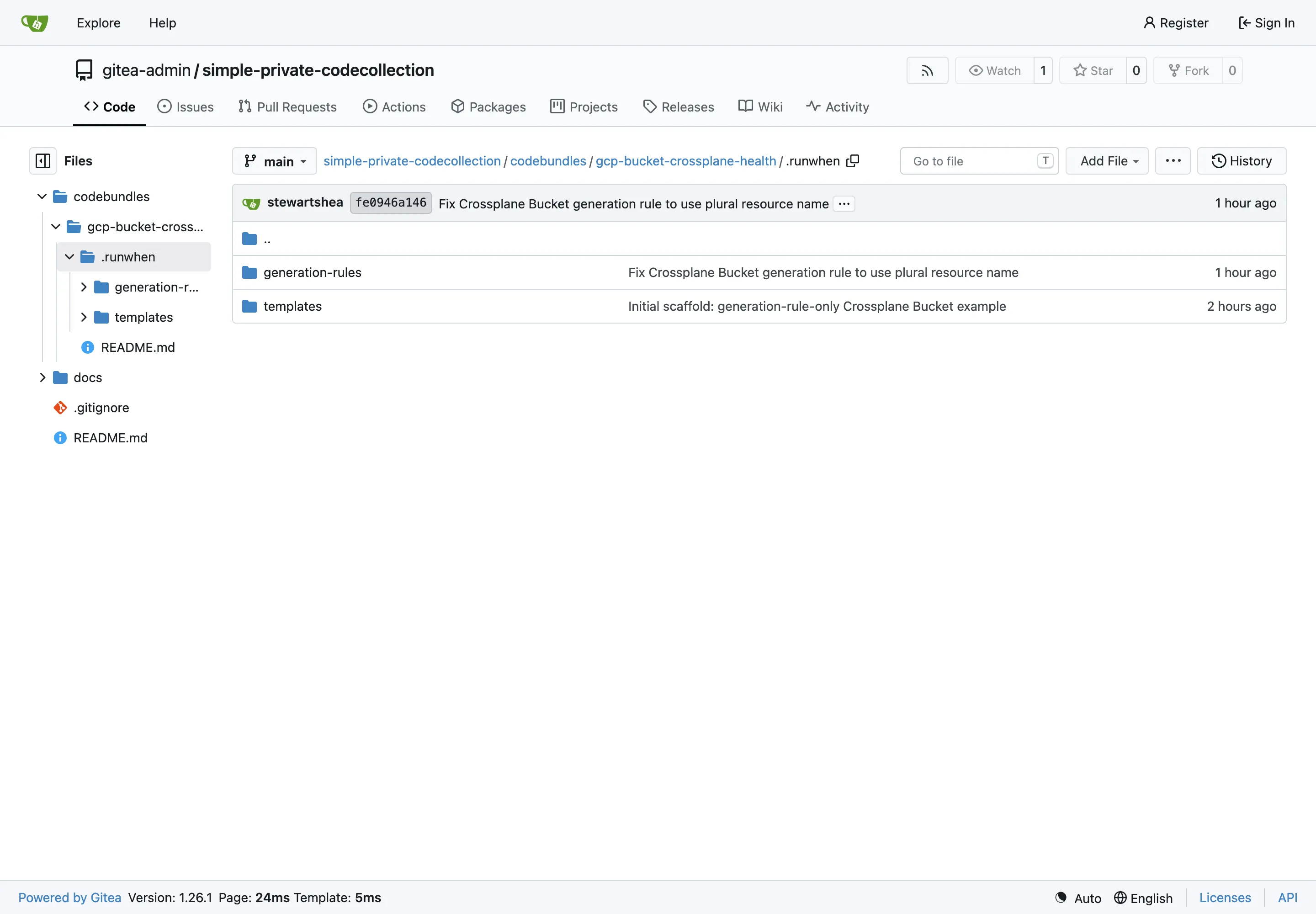This screenshot has height=914, width=1316.
Task: Open the Actions tab
Action: (x=394, y=107)
